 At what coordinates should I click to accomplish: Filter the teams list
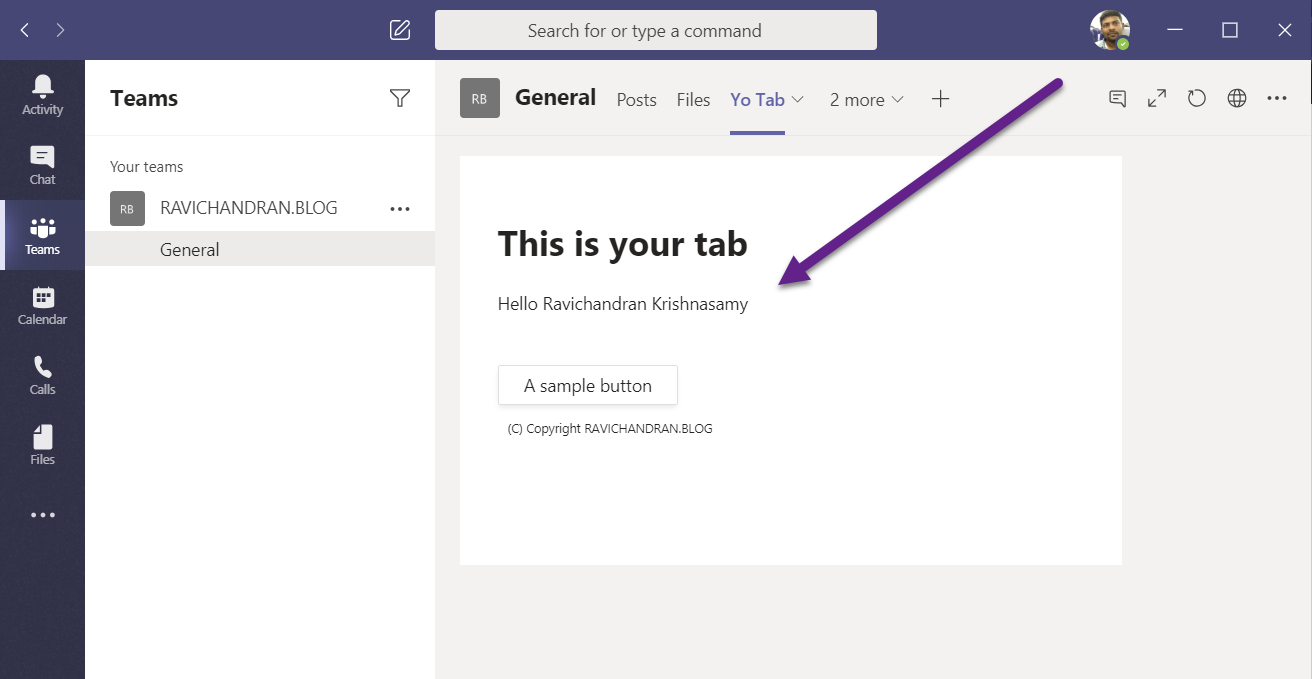coord(400,98)
